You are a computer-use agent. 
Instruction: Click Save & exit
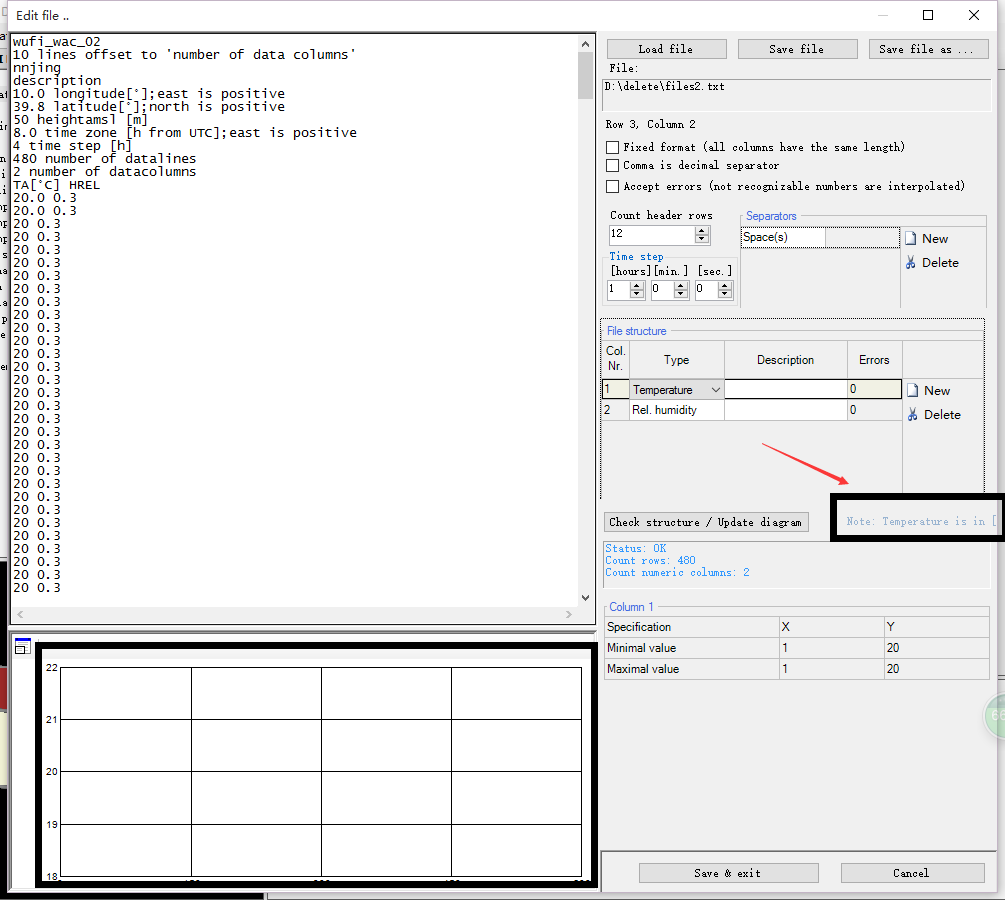click(x=728, y=872)
